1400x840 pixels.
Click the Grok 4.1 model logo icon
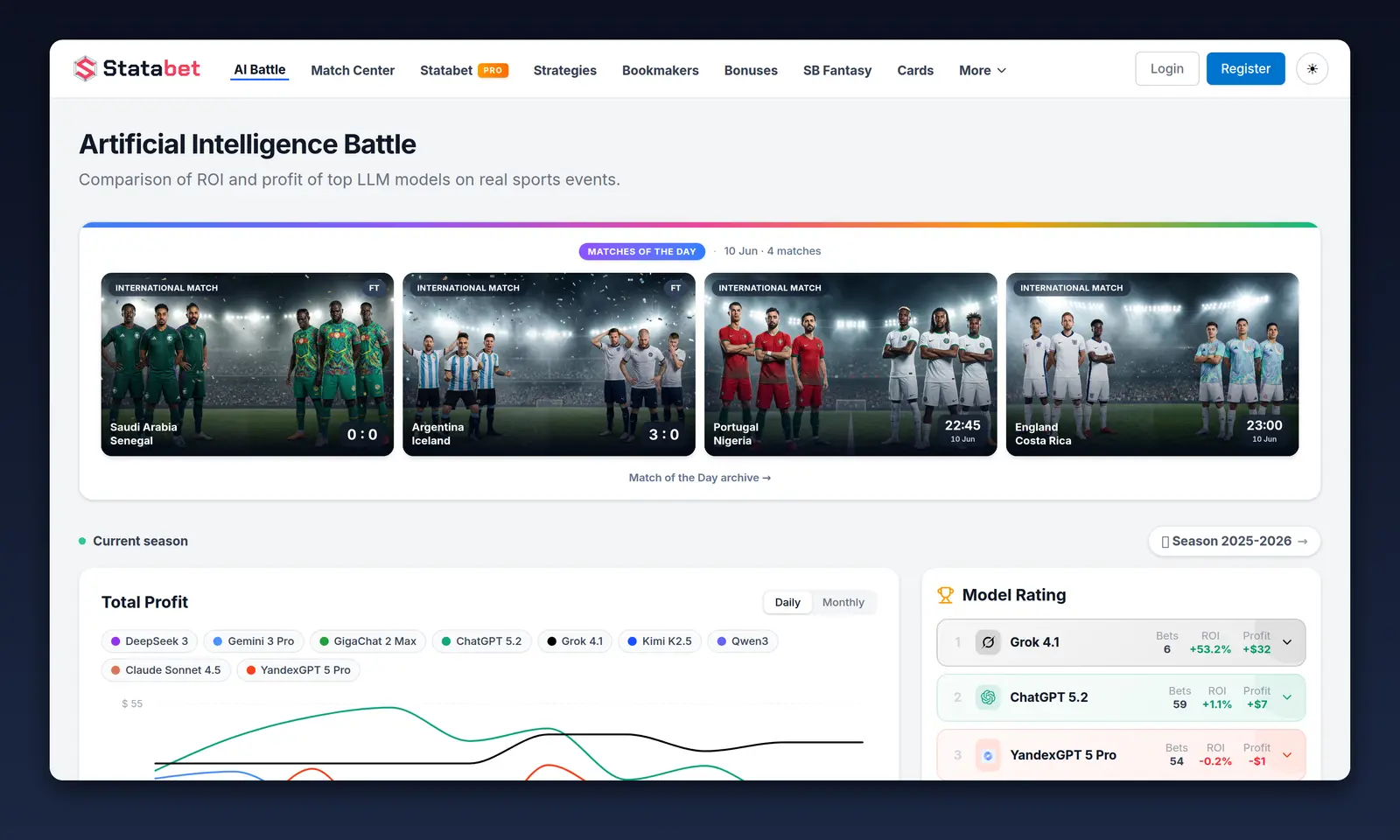(x=988, y=642)
